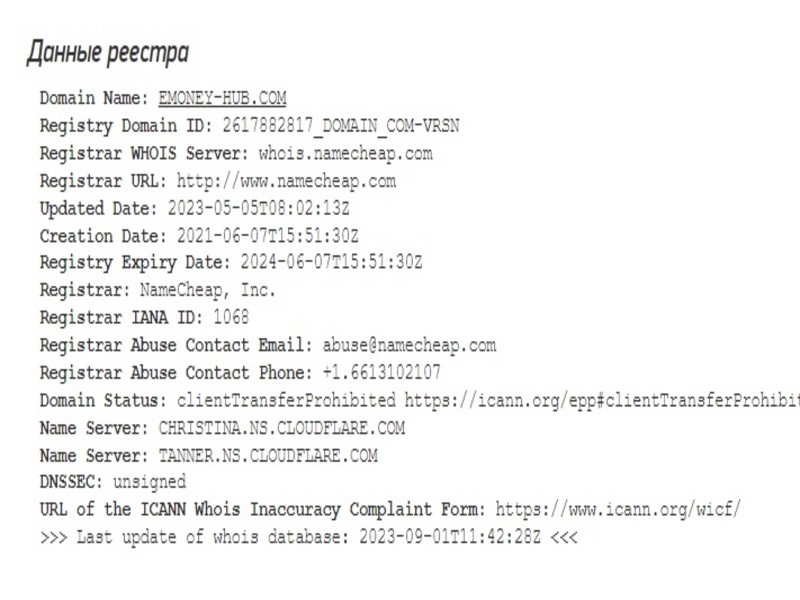Click whois.namecheap.com server text

(x=345, y=154)
